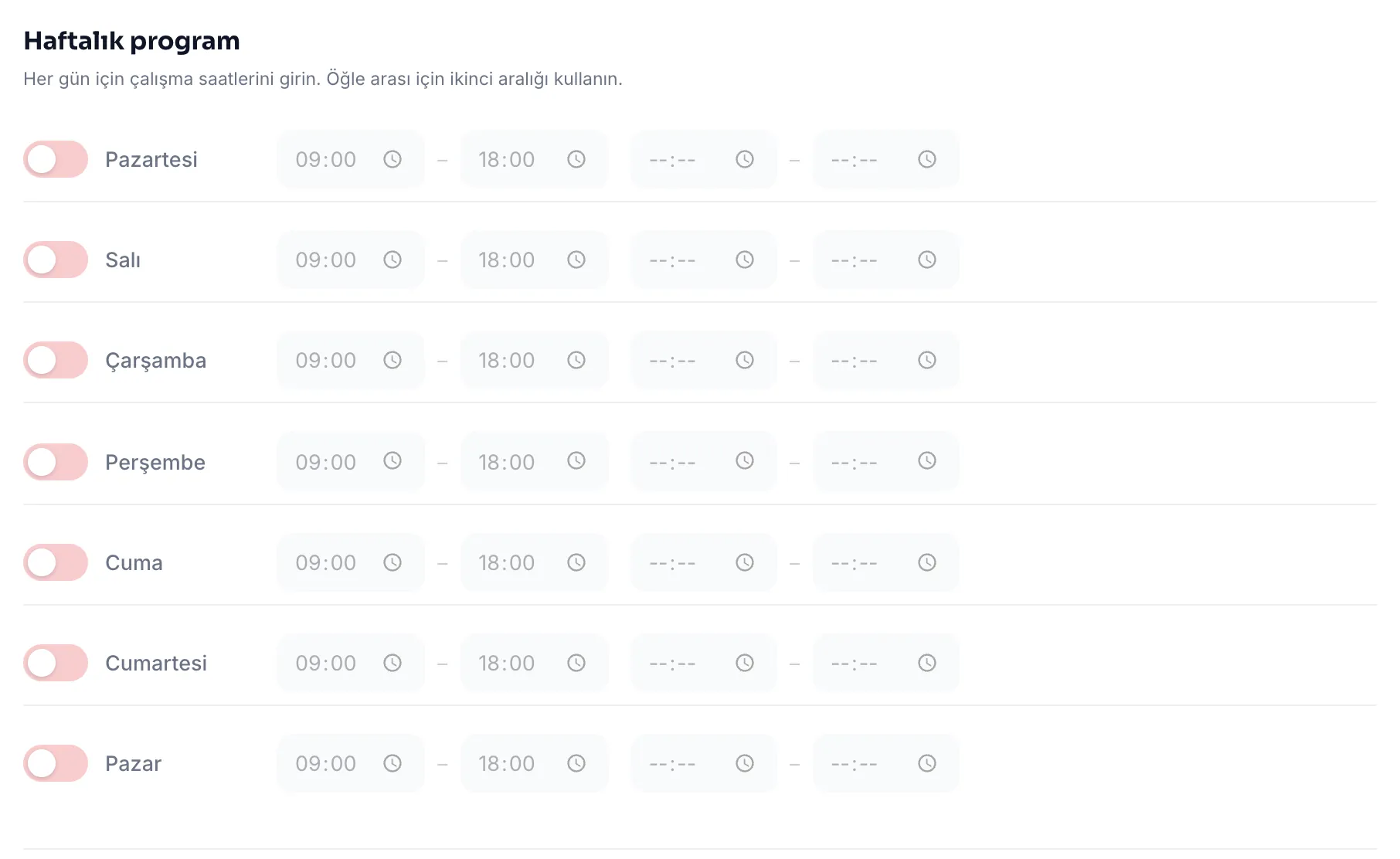The image size is (1400, 859).
Task: Click the Pazar 09:00 start time value
Action: 326,763
